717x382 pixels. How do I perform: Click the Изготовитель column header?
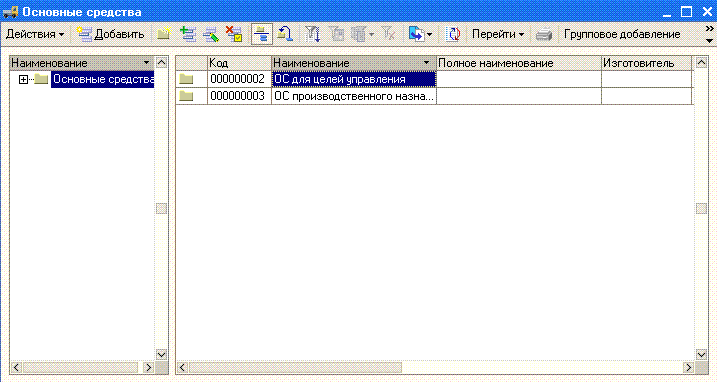click(647, 63)
